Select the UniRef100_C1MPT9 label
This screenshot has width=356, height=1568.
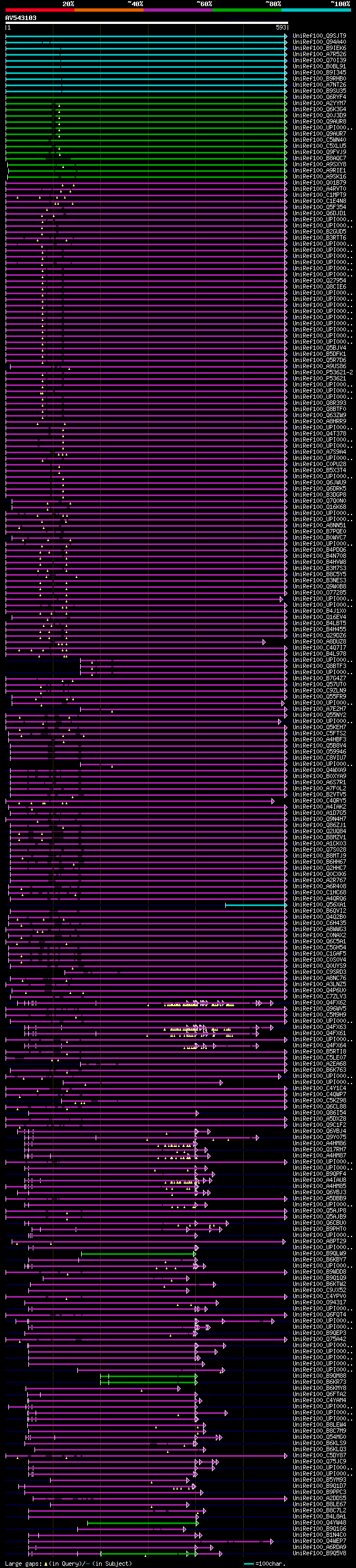click(319, 195)
